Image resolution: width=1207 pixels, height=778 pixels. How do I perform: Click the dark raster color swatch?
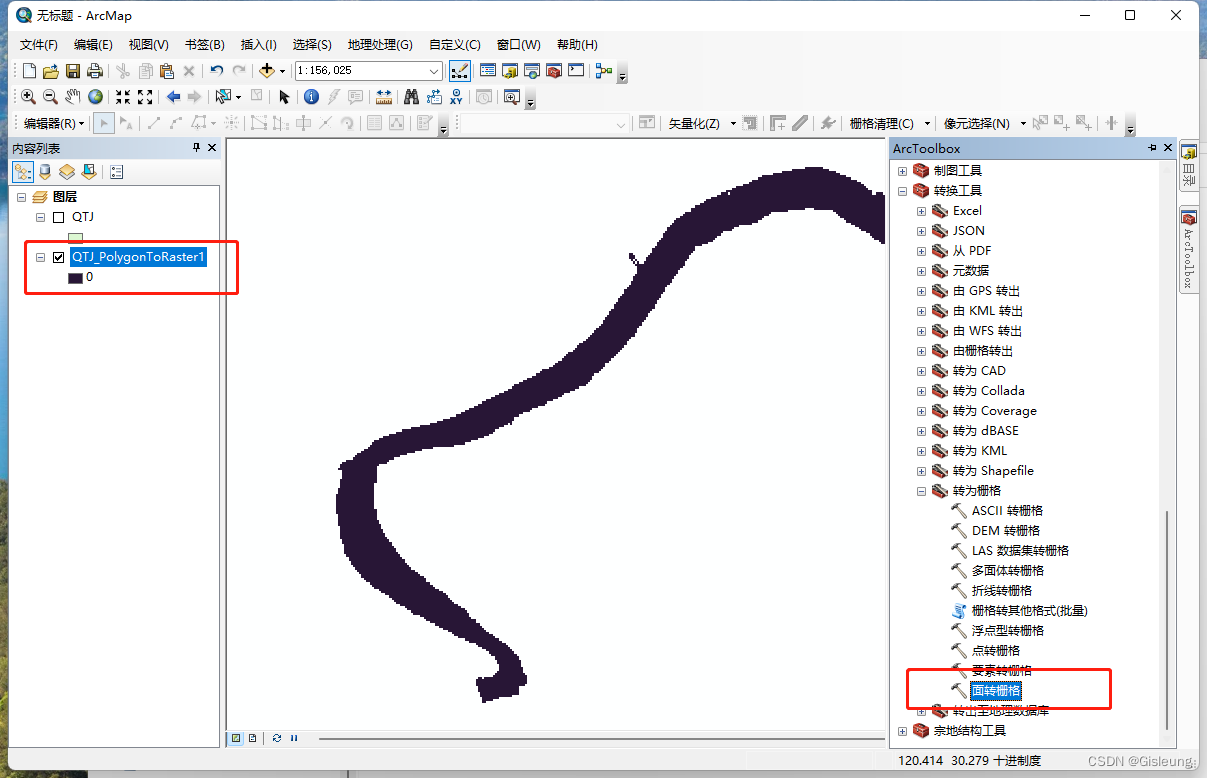tap(75, 278)
